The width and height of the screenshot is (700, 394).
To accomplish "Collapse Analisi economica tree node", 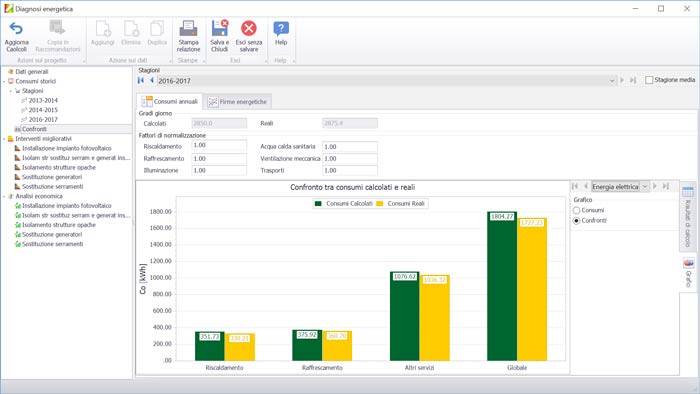I will [x=4, y=196].
